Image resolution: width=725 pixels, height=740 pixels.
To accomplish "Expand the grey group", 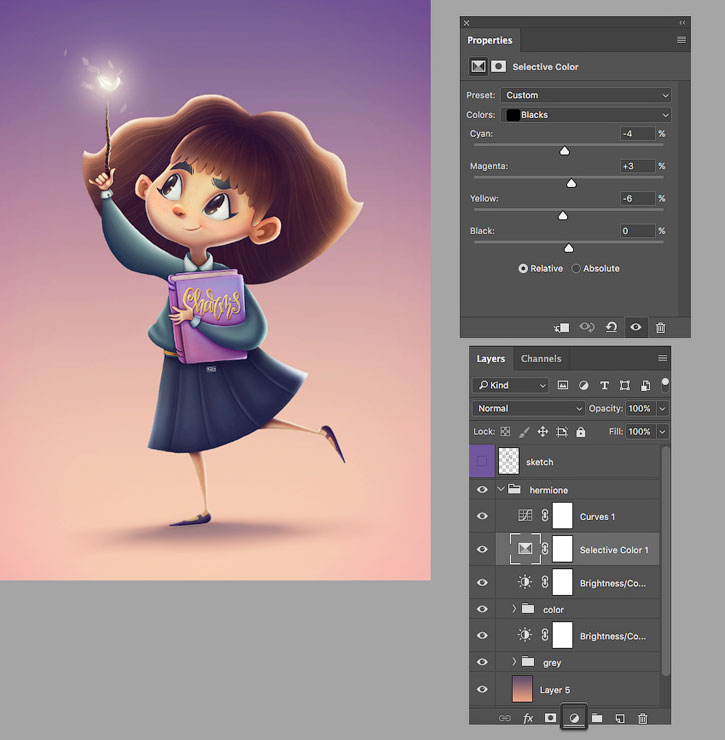I will (x=514, y=662).
